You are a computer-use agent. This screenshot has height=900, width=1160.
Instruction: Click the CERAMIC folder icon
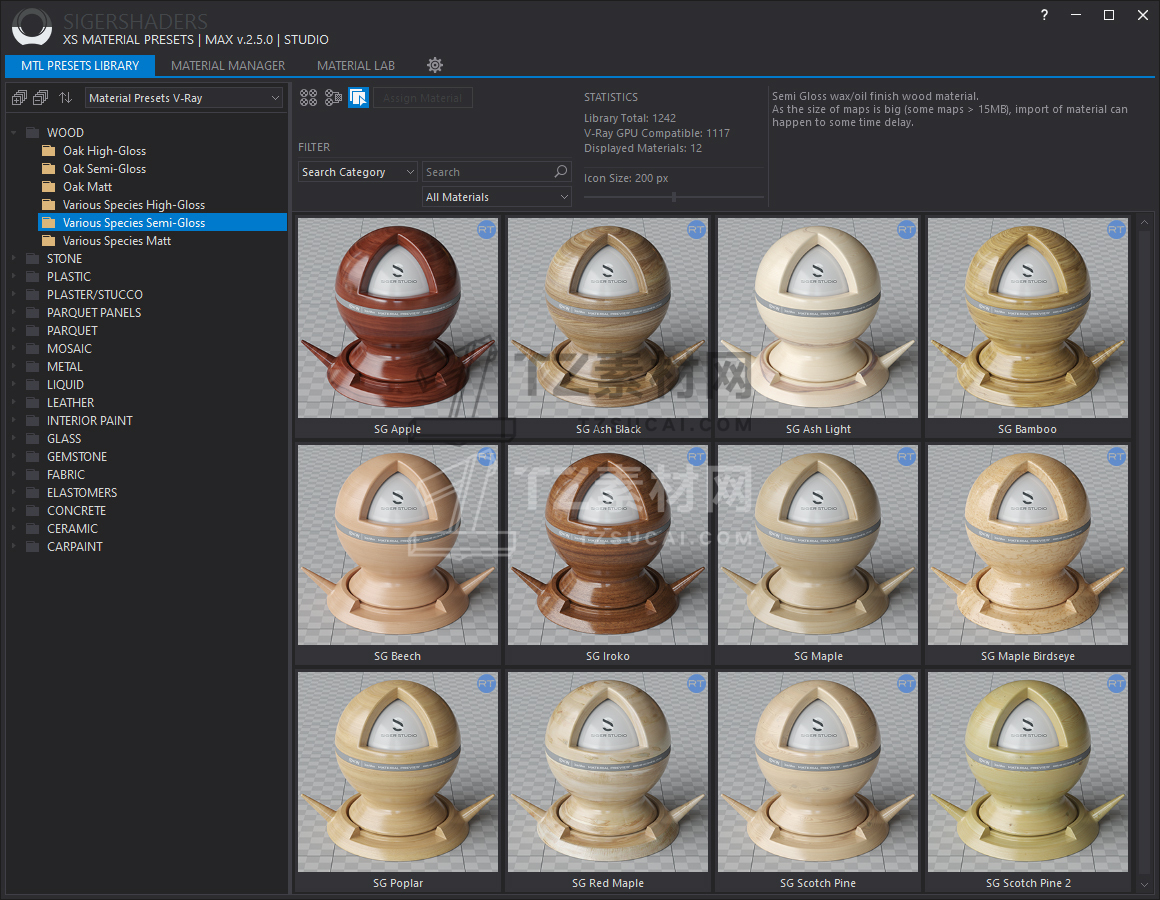point(33,529)
